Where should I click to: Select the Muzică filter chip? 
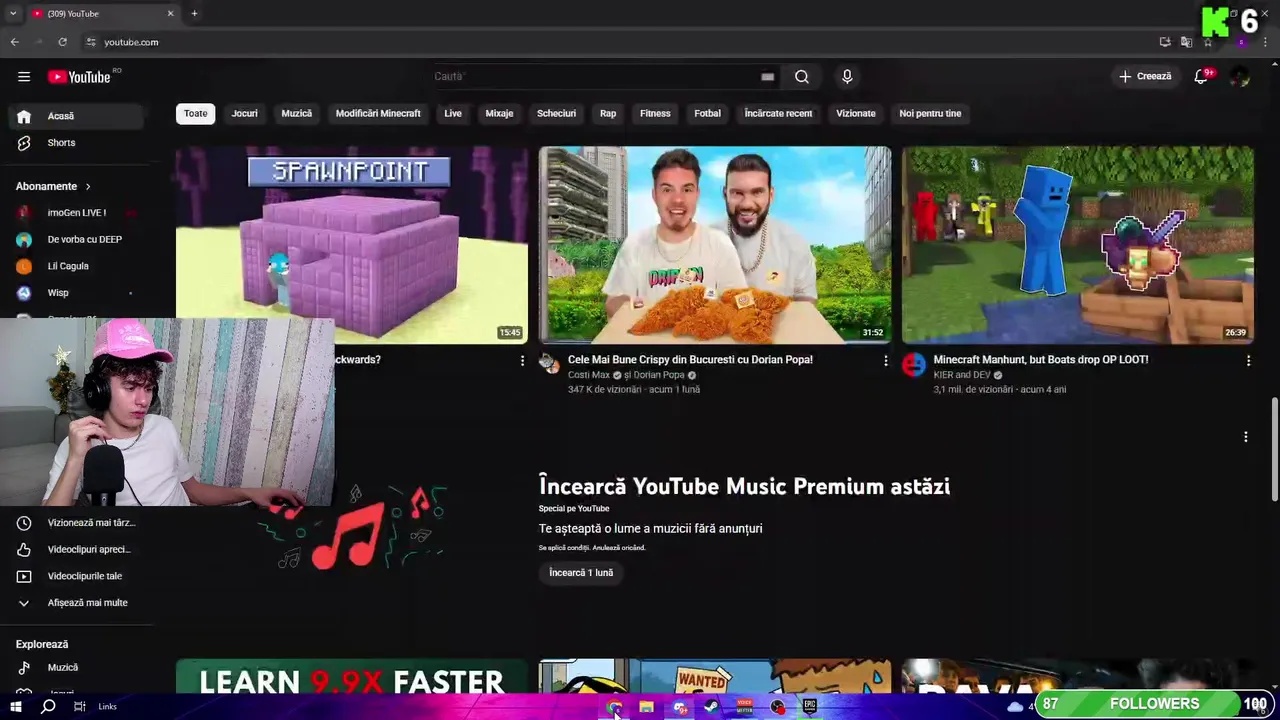297,114
